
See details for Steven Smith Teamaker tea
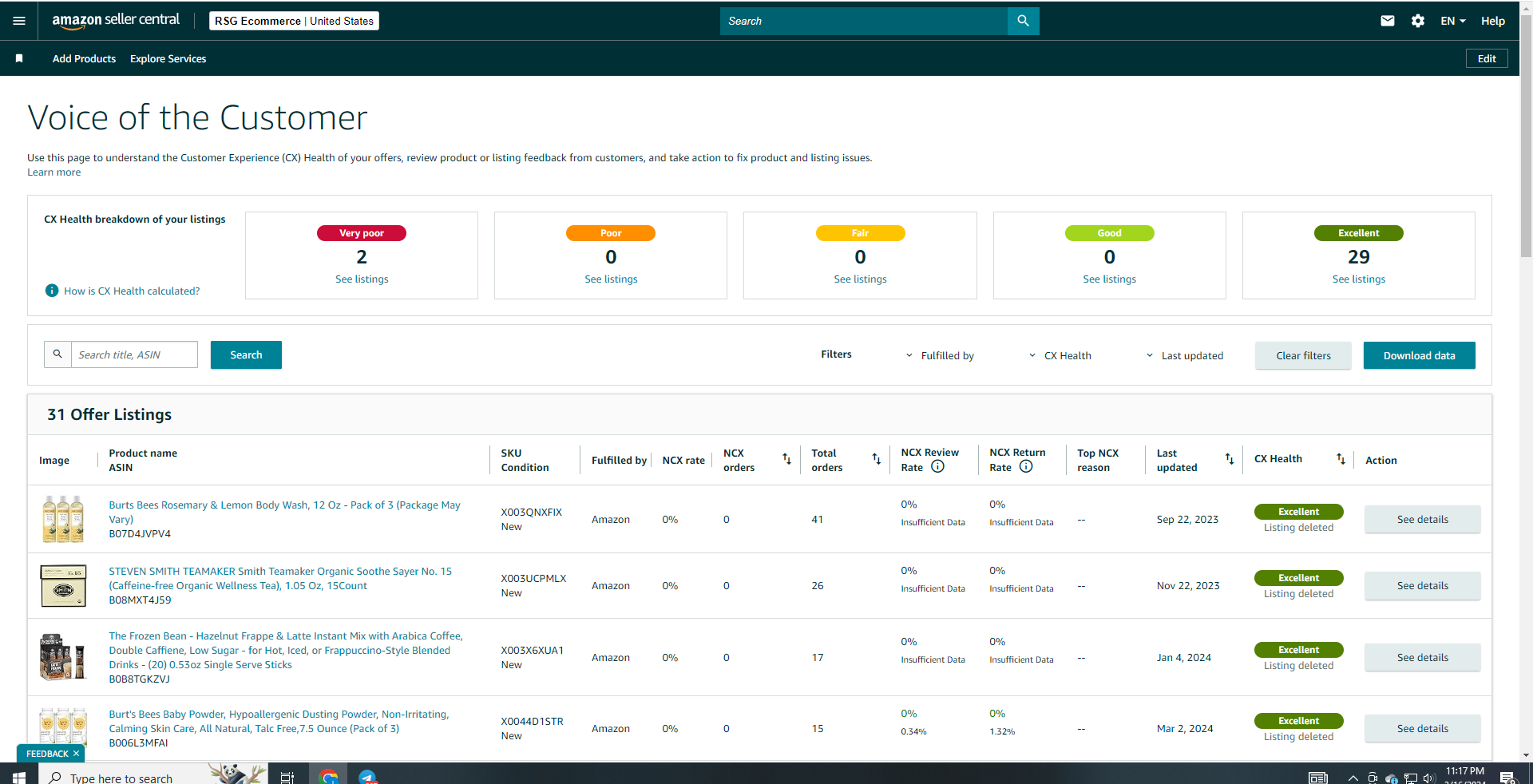(x=1422, y=585)
